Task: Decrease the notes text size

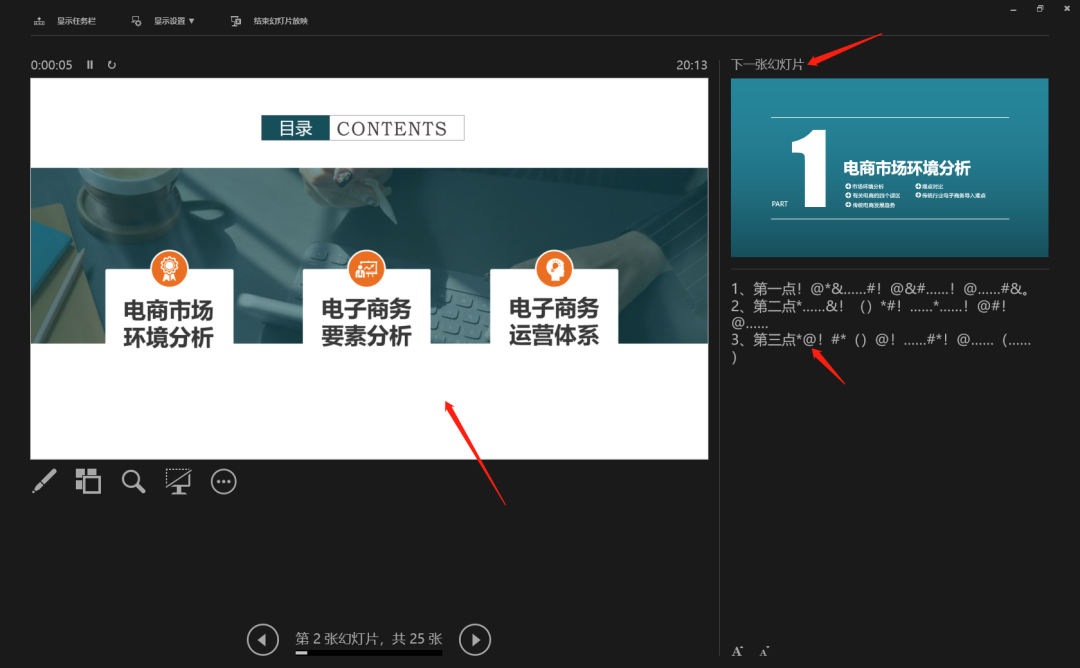Action: tap(763, 651)
